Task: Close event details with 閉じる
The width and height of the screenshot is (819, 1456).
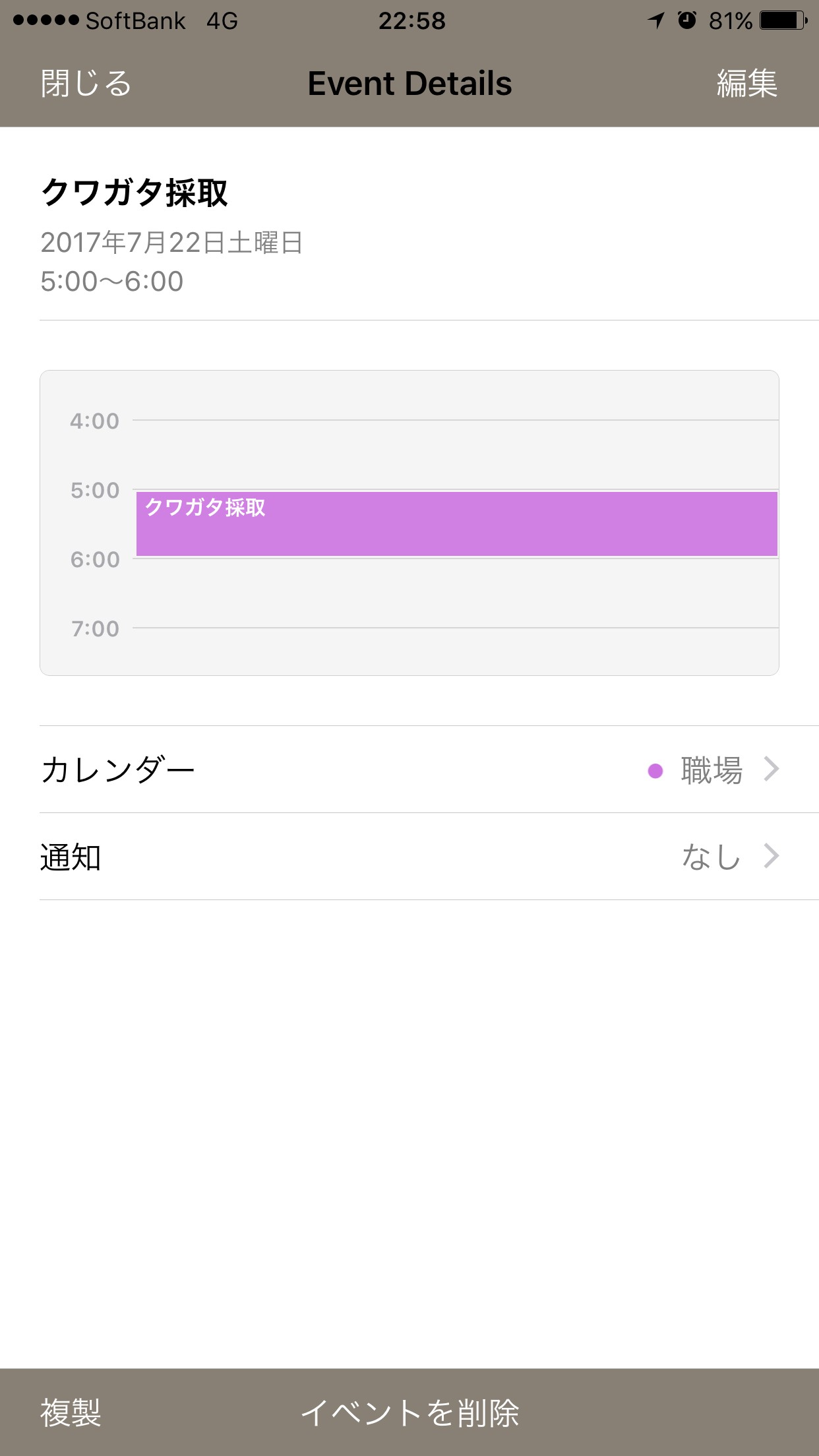Action: click(86, 84)
